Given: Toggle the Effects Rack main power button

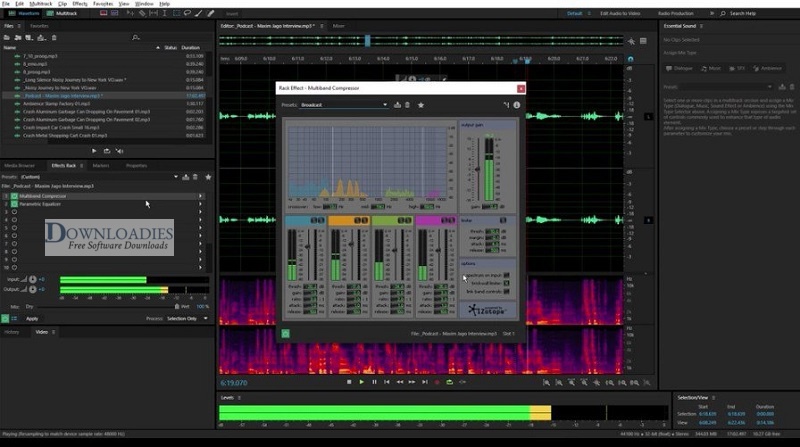Looking at the screenshot, I should coord(5,318).
